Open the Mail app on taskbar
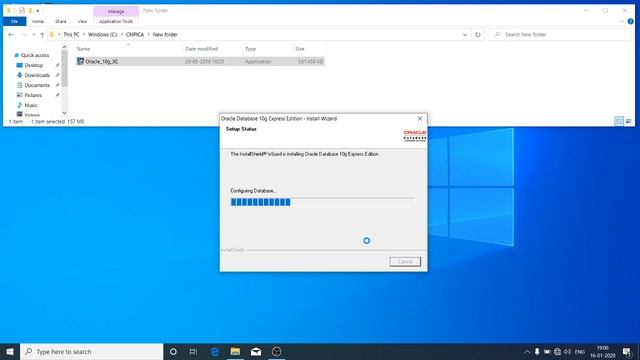 point(256,351)
